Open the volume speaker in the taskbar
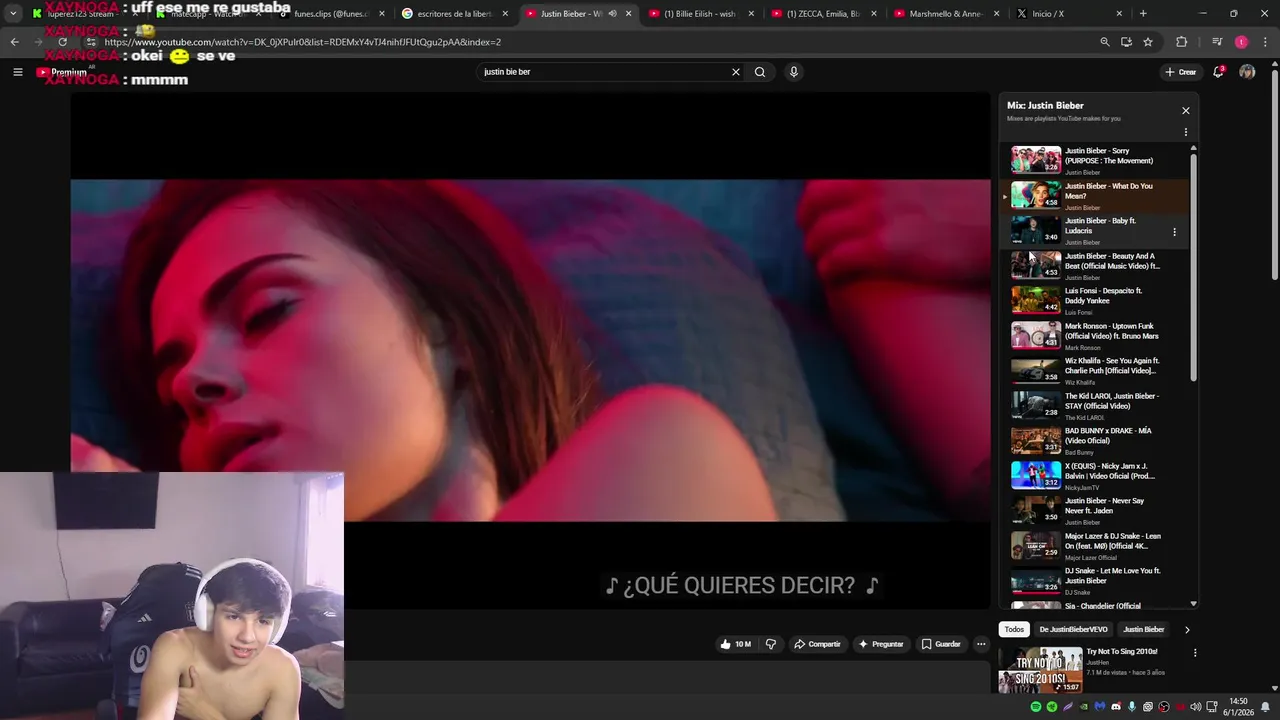This screenshot has height=720, width=1280. point(1195,707)
